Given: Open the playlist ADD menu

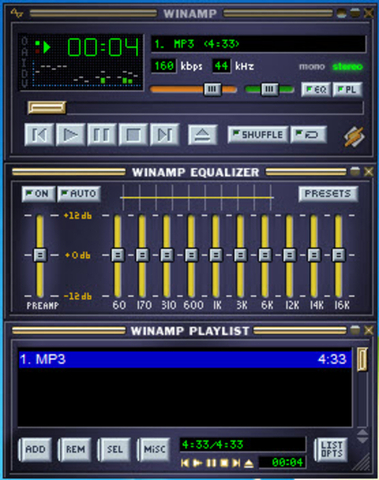Looking at the screenshot, I should (35, 449).
